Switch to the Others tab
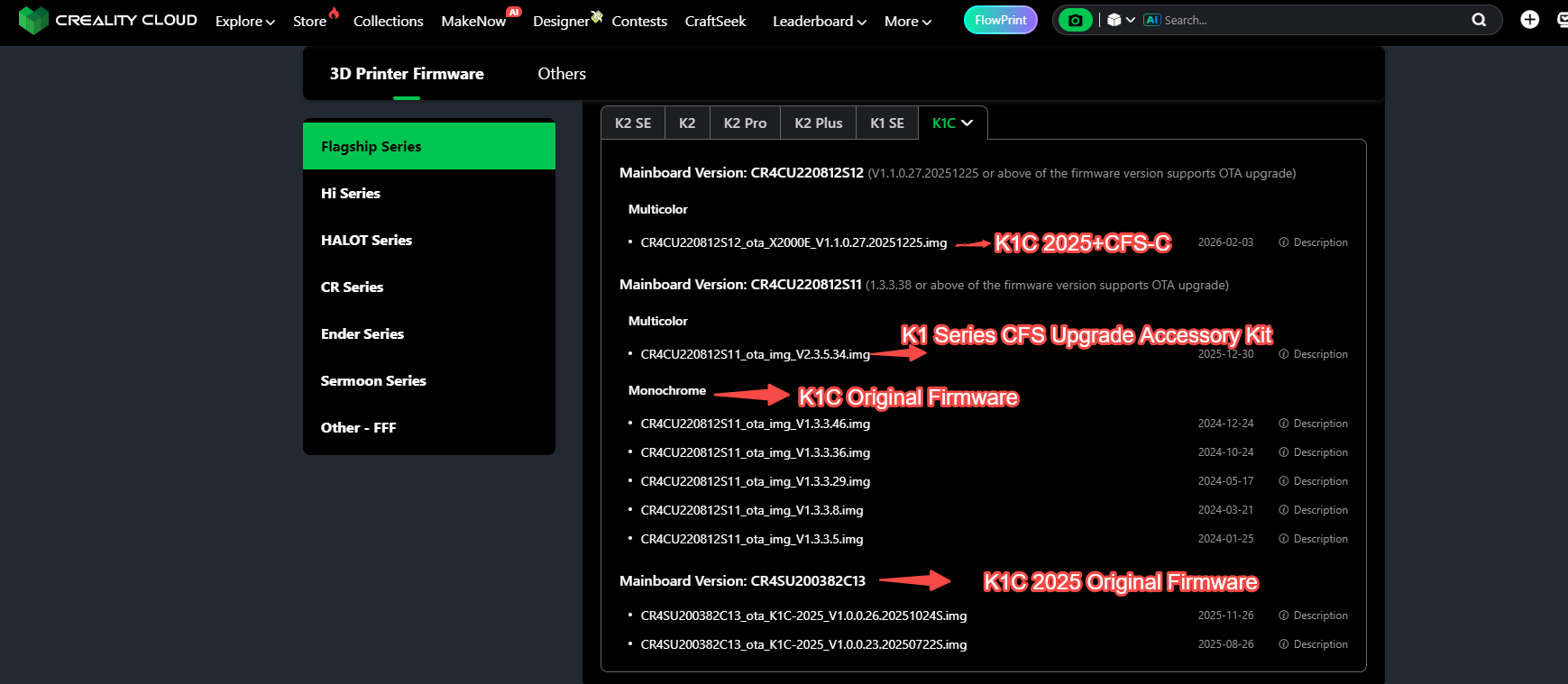 562,74
